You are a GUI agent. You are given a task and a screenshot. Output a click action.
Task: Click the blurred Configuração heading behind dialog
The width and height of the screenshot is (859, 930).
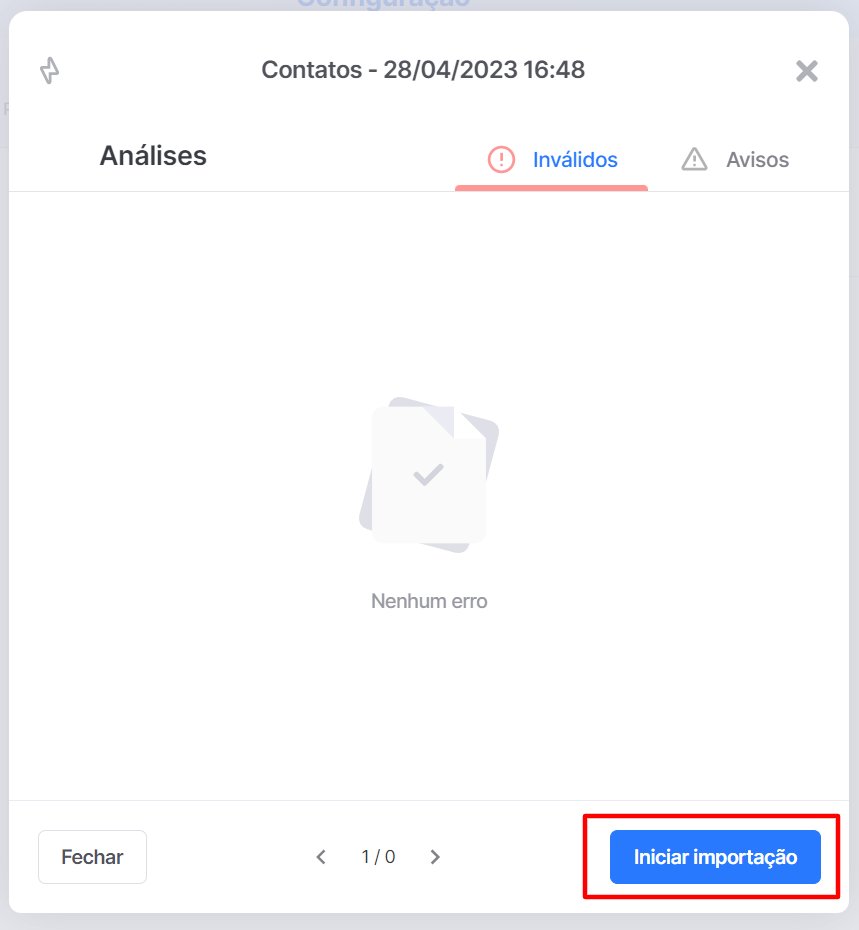(x=383, y=5)
